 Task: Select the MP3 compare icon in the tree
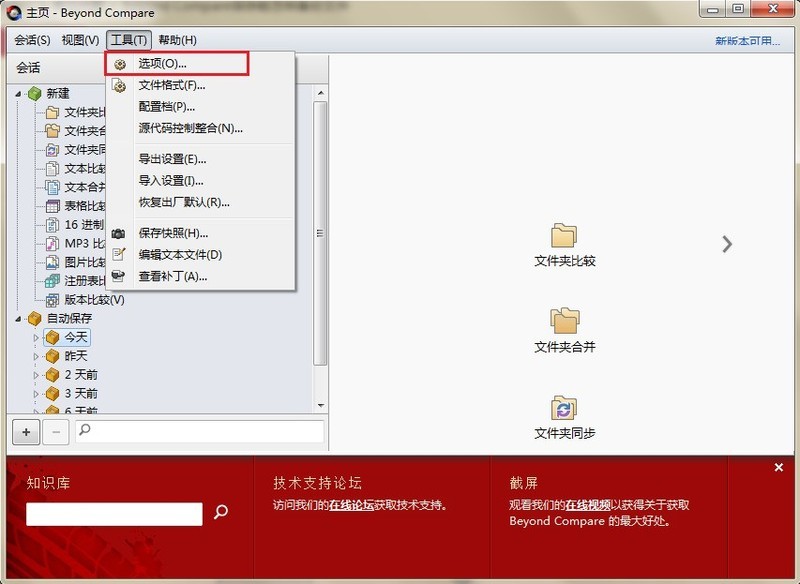coord(52,243)
